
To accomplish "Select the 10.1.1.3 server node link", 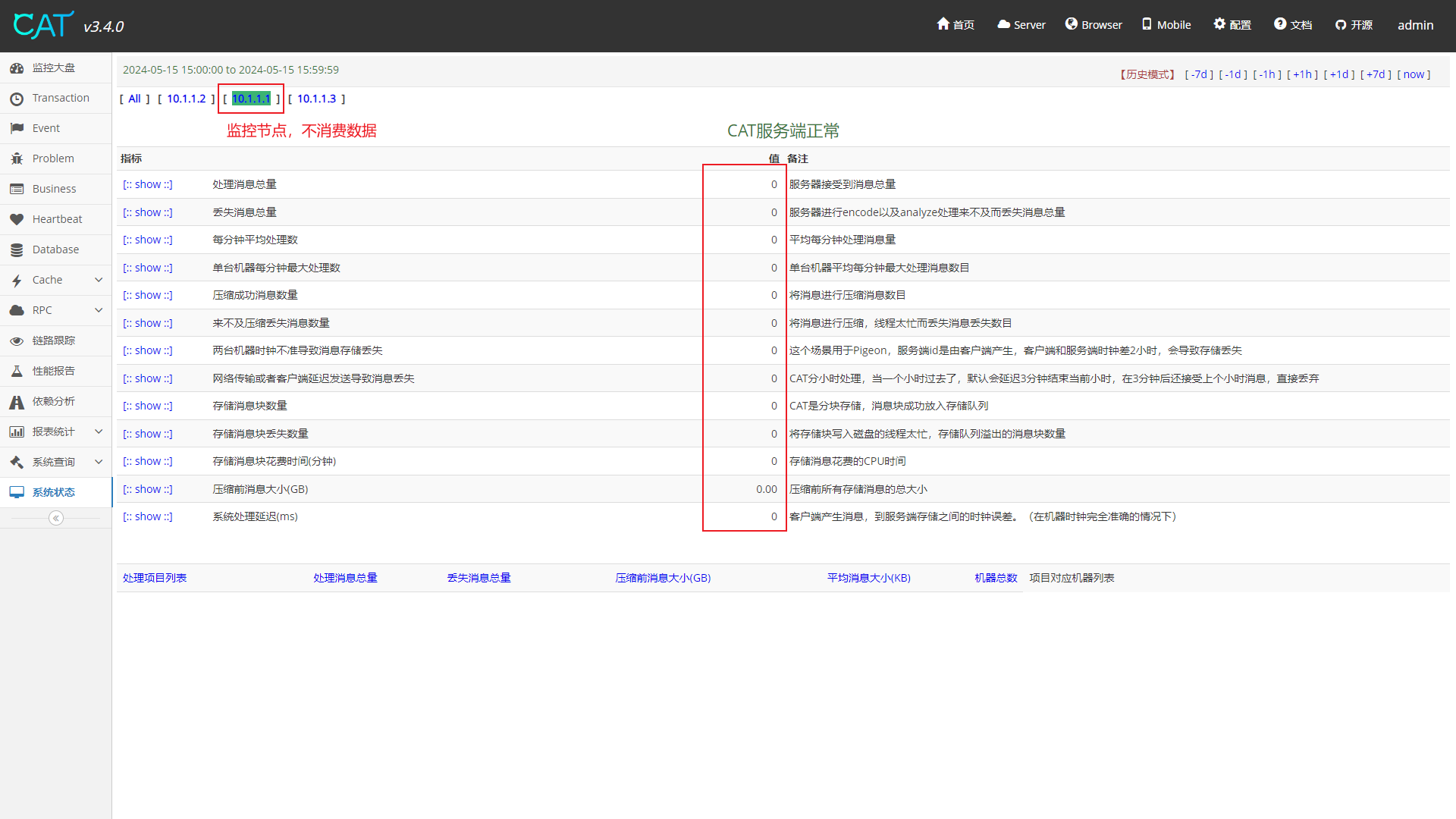I will pyautogui.click(x=316, y=99).
